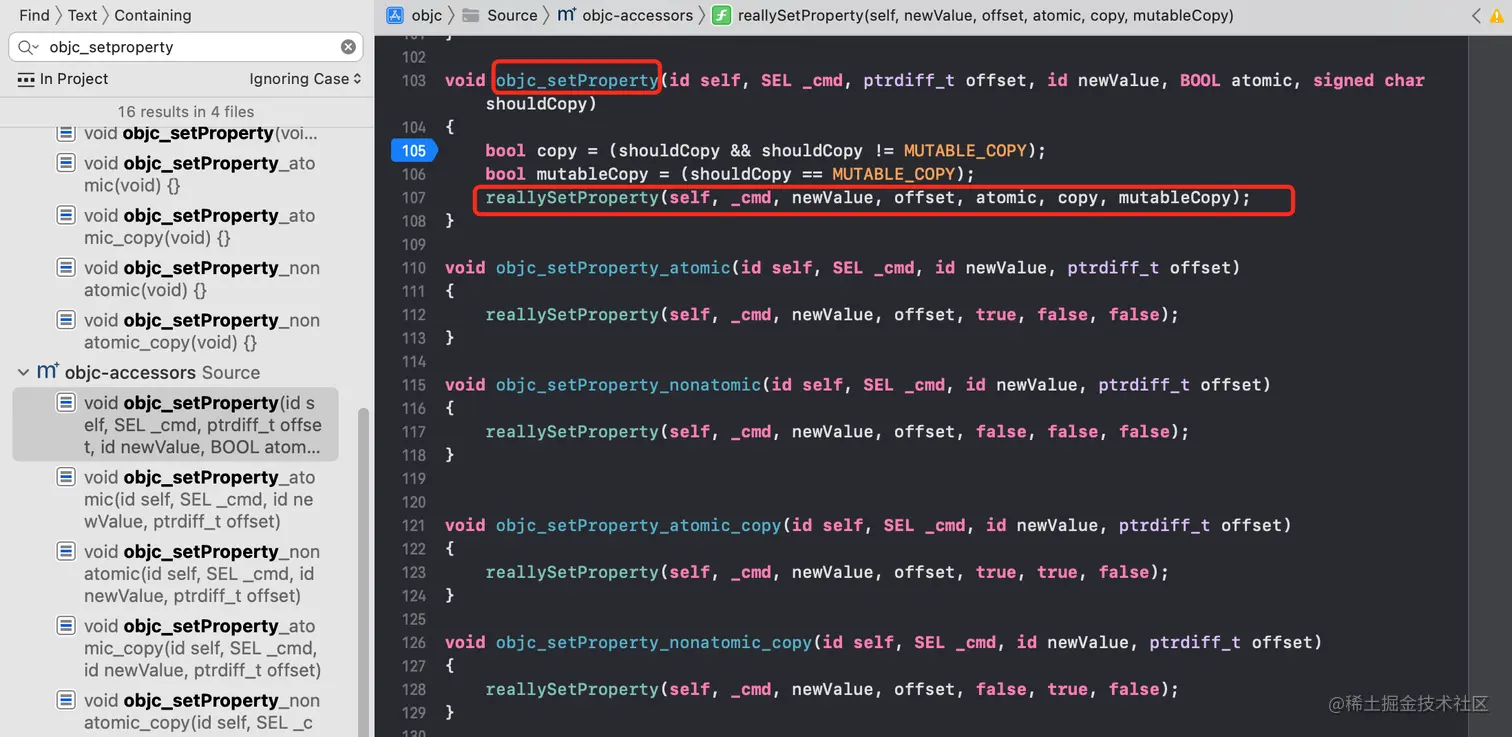Open the reallySetProperty symbol list in jump bar
Screen dimensions: 1512x737
[985, 15]
